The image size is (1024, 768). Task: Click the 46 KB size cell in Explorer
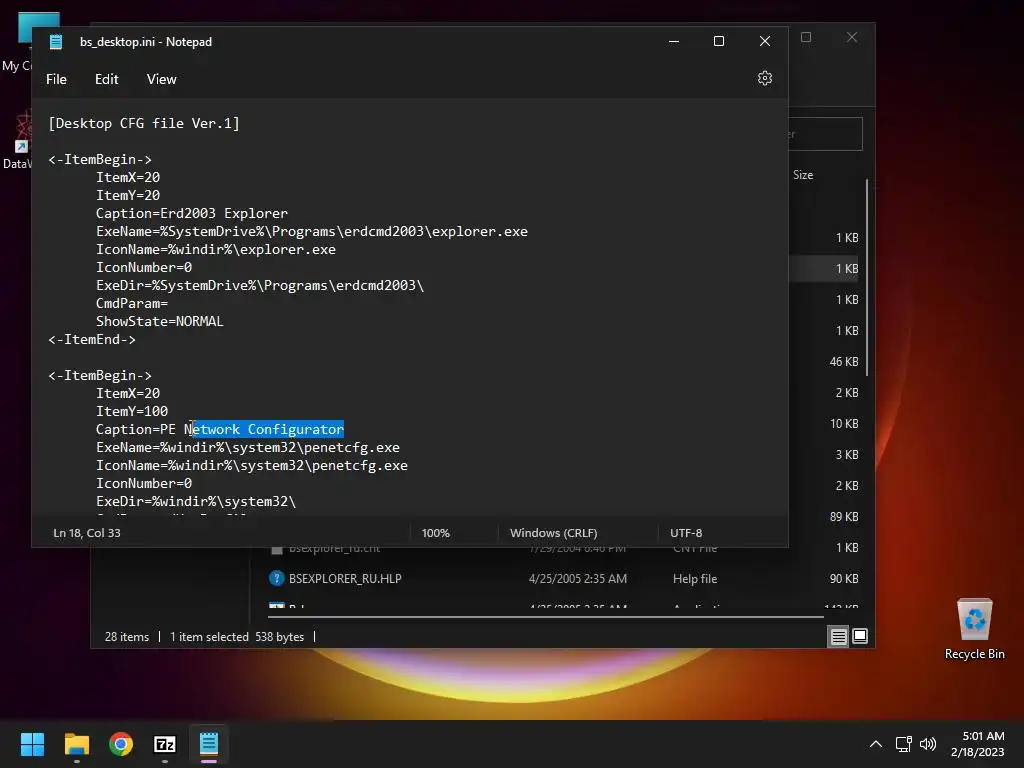tap(844, 362)
